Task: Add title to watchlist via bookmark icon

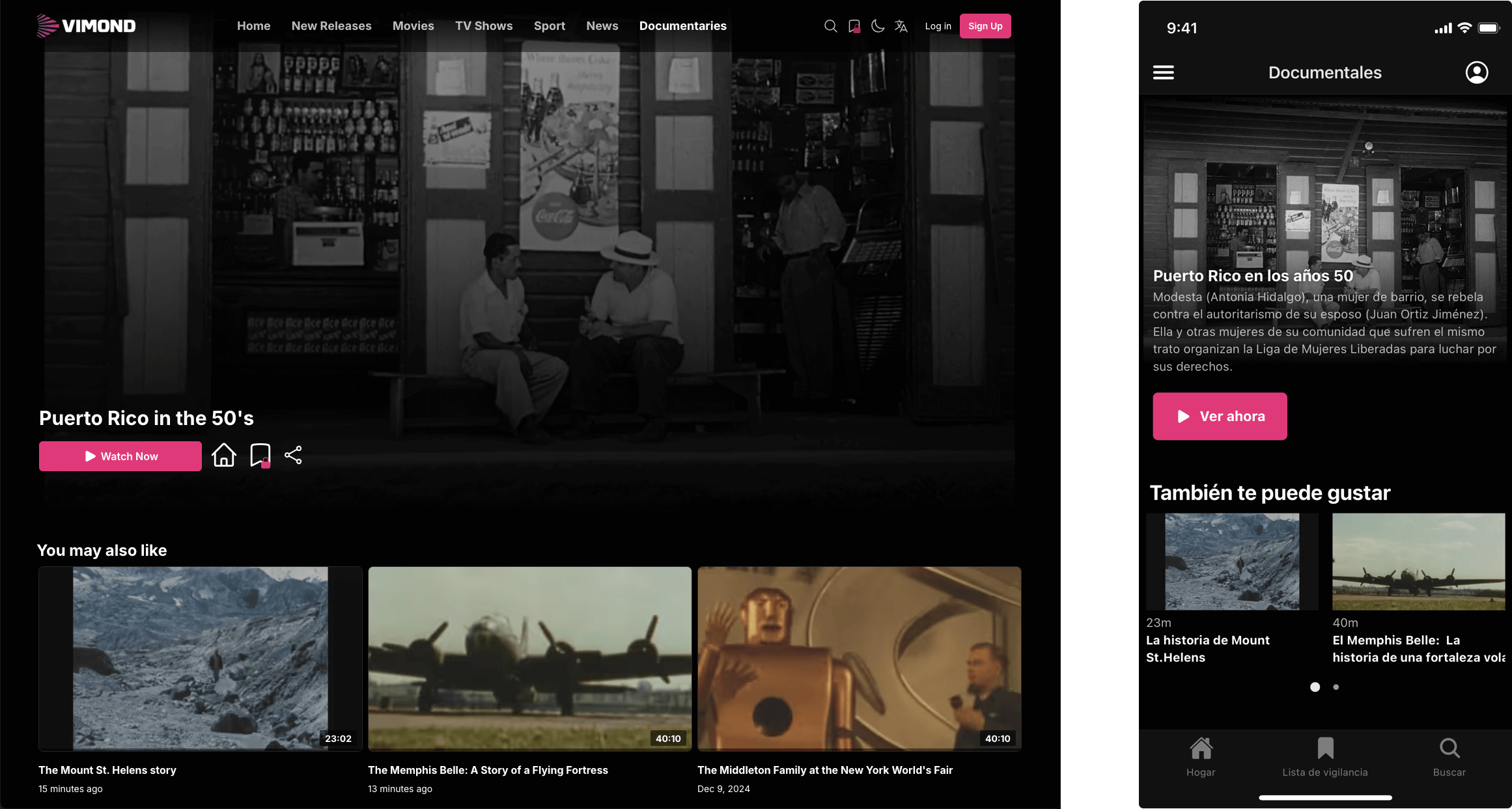Action: point(260,455)
